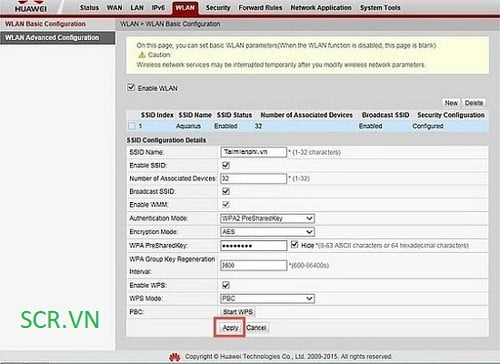The height and width of the screenshot is (364, 500).
Task: Click the SSID Index column header
Action: pos(157,115)
